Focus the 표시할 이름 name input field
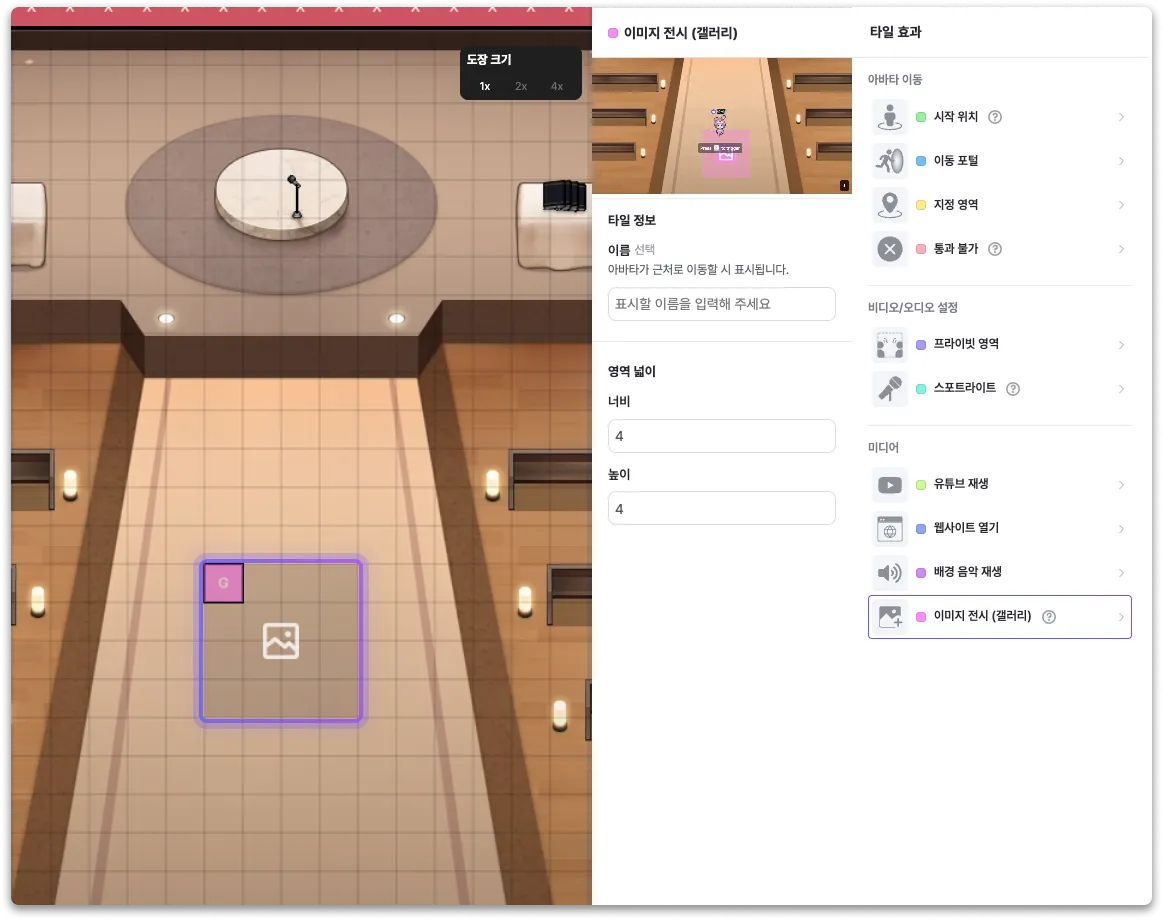This screenshot has width=1163, height=920. (721, 304)
